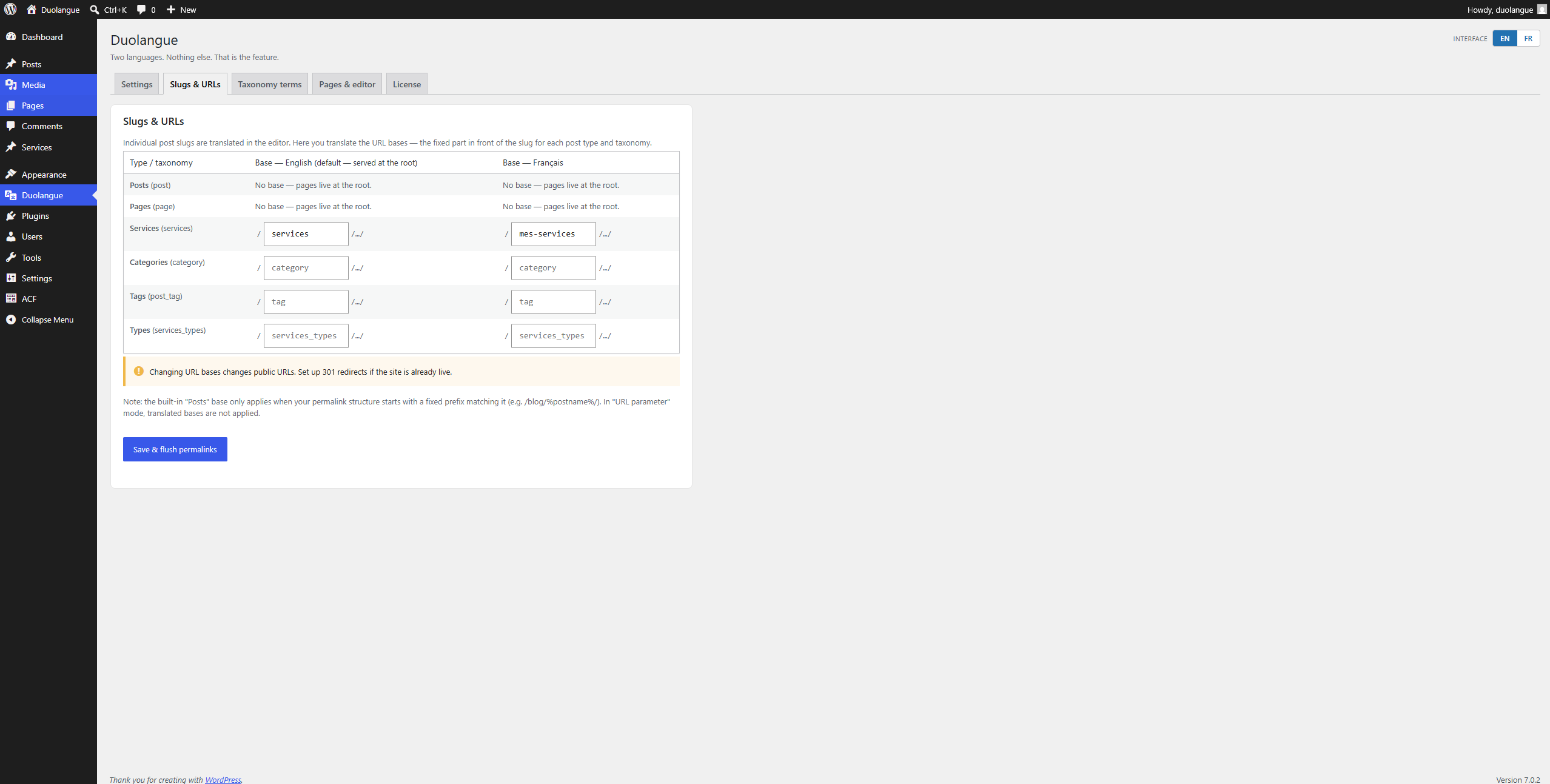This screenshot has height=784, width=1550.
Task: Open the Settings tab
Action: [x=136, y=84]
